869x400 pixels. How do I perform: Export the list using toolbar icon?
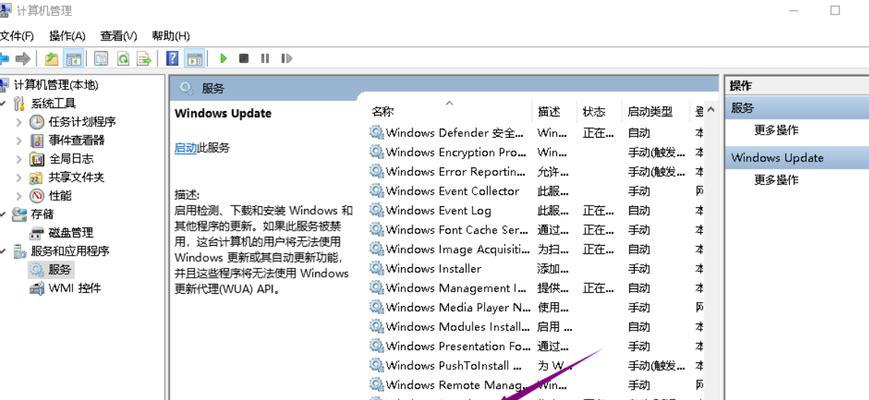coord(144,58)
